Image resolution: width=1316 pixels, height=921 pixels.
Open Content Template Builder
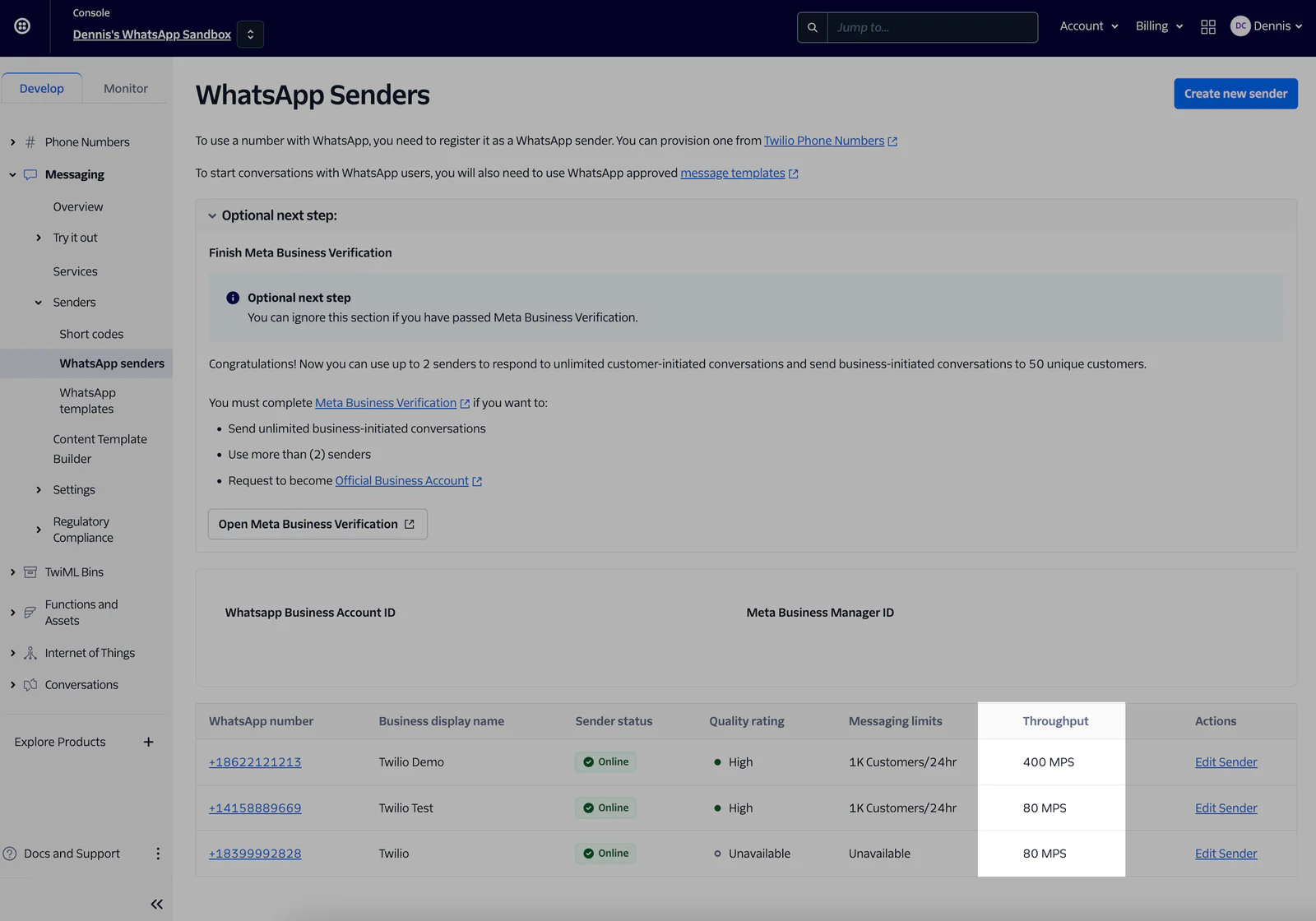pyautogui.click(x=100, y=449)
